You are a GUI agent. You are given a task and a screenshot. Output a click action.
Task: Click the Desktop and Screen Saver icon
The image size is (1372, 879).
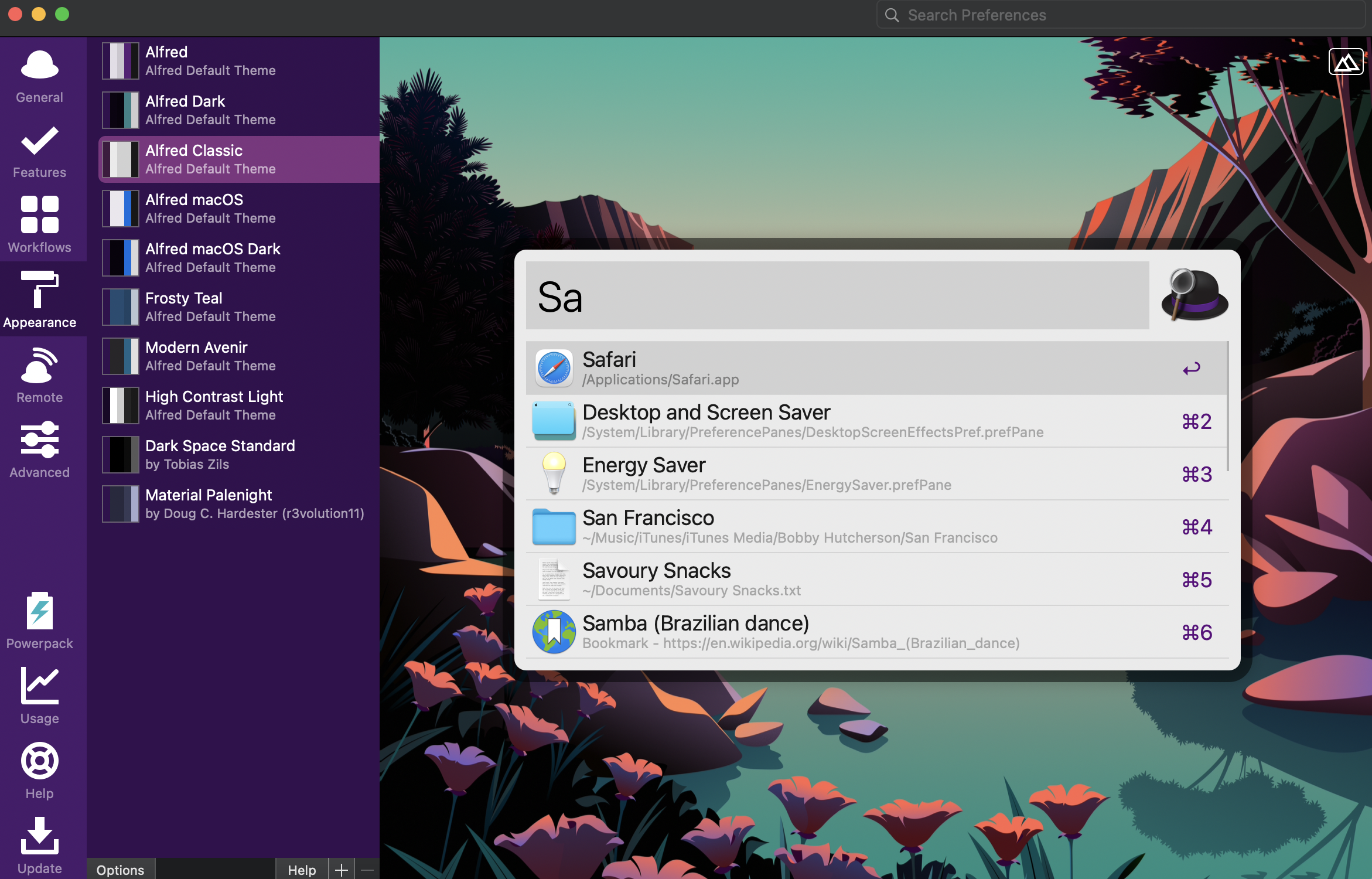tap(554, 421)
